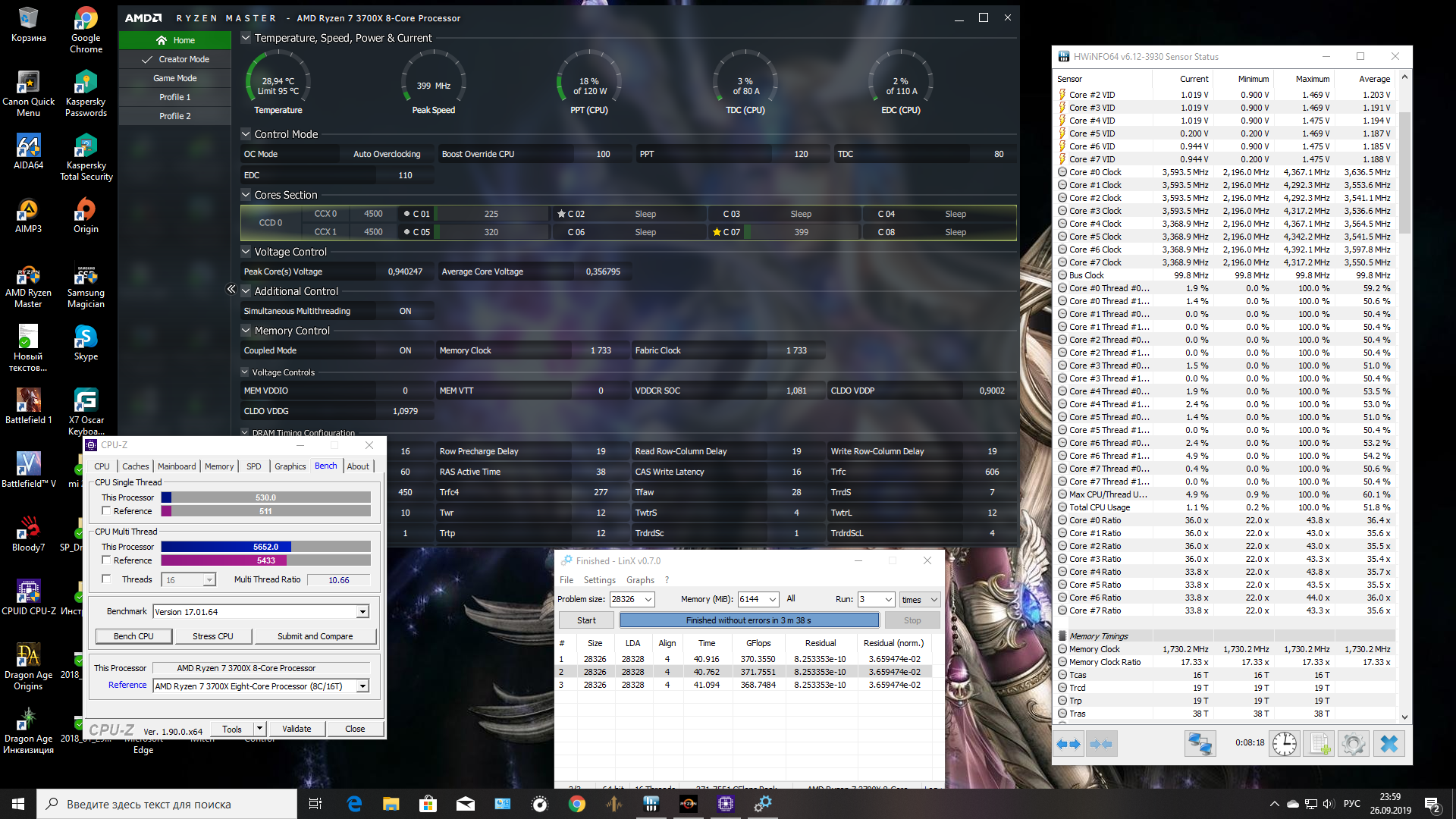Click the HWiNFO expand columns arrows icon

coord(1068,744)
